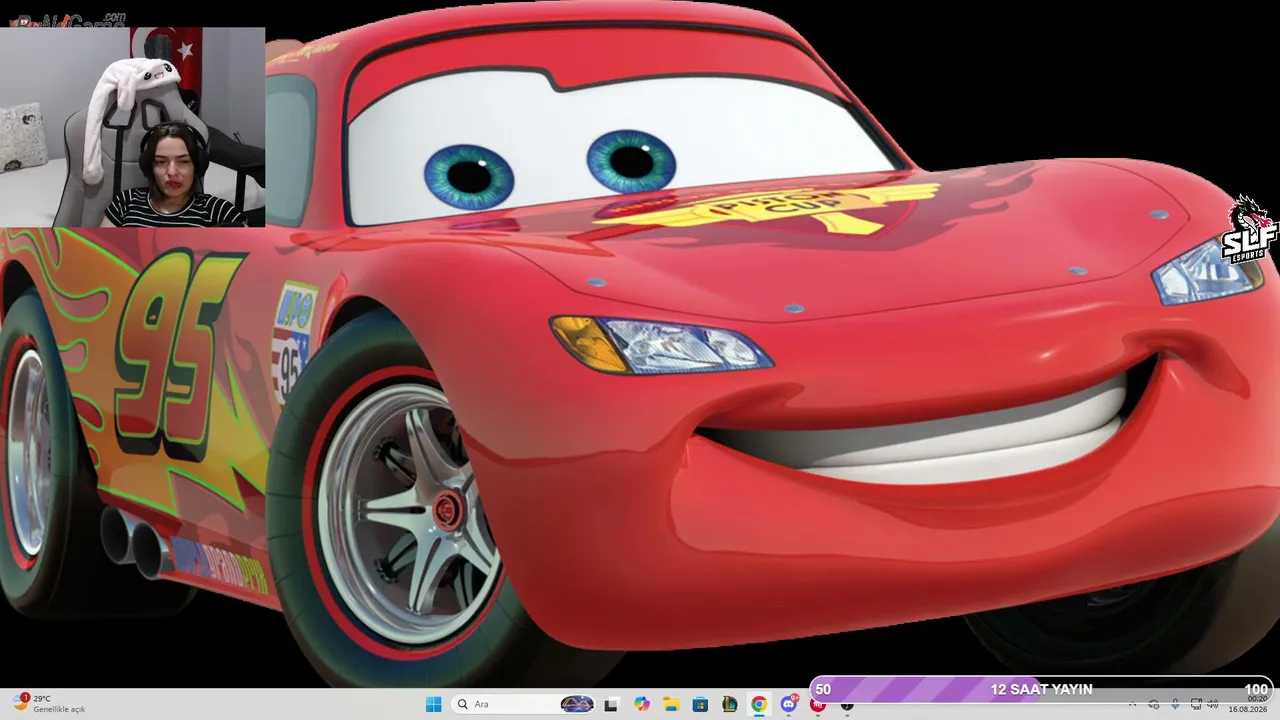Show hidden system tray icons
The height and width of the screenshot is (720, 1280).
coord(1132,704)
